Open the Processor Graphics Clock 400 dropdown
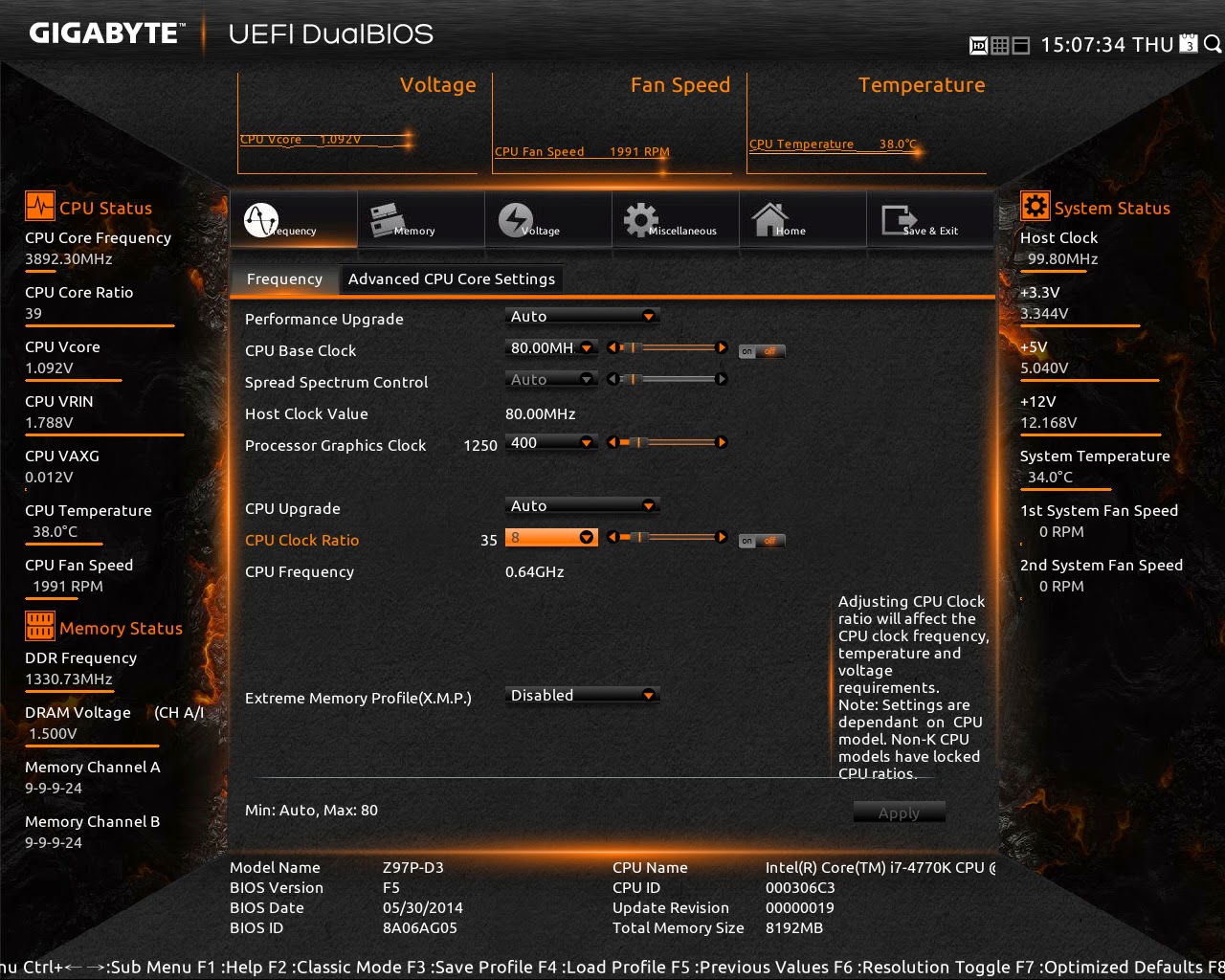Screen dimensions: 1225x980 pyautogui.click(x=551, y=443)
